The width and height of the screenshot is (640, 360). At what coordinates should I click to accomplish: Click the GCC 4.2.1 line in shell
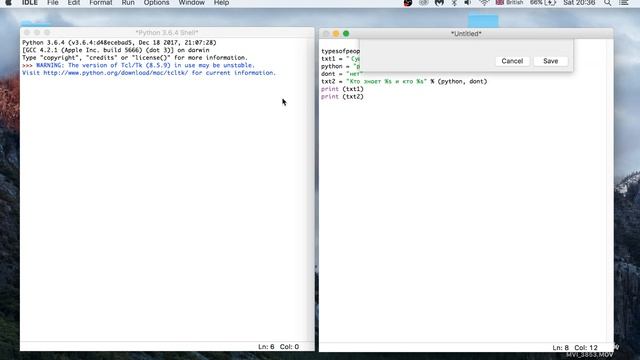point(116,50)
